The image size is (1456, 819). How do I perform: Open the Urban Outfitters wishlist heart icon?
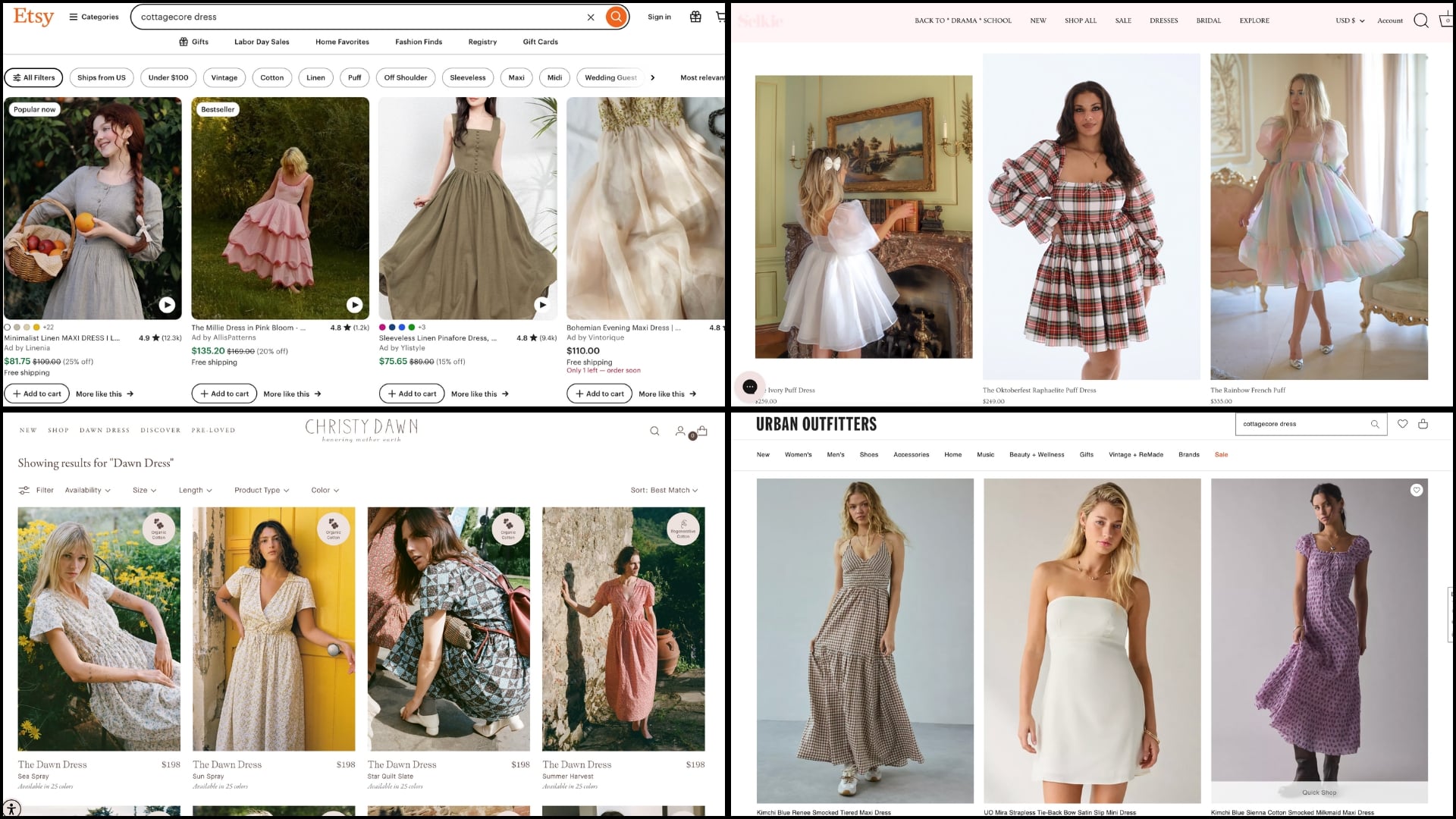point(1403,424)
